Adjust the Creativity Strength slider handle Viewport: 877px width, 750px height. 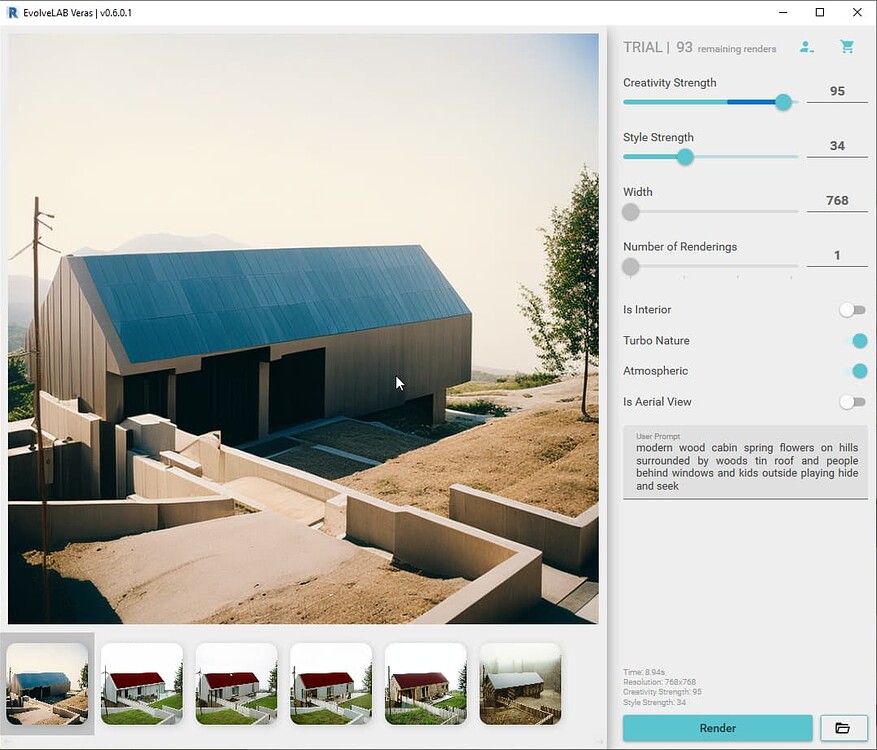click(x=783, y=102)
